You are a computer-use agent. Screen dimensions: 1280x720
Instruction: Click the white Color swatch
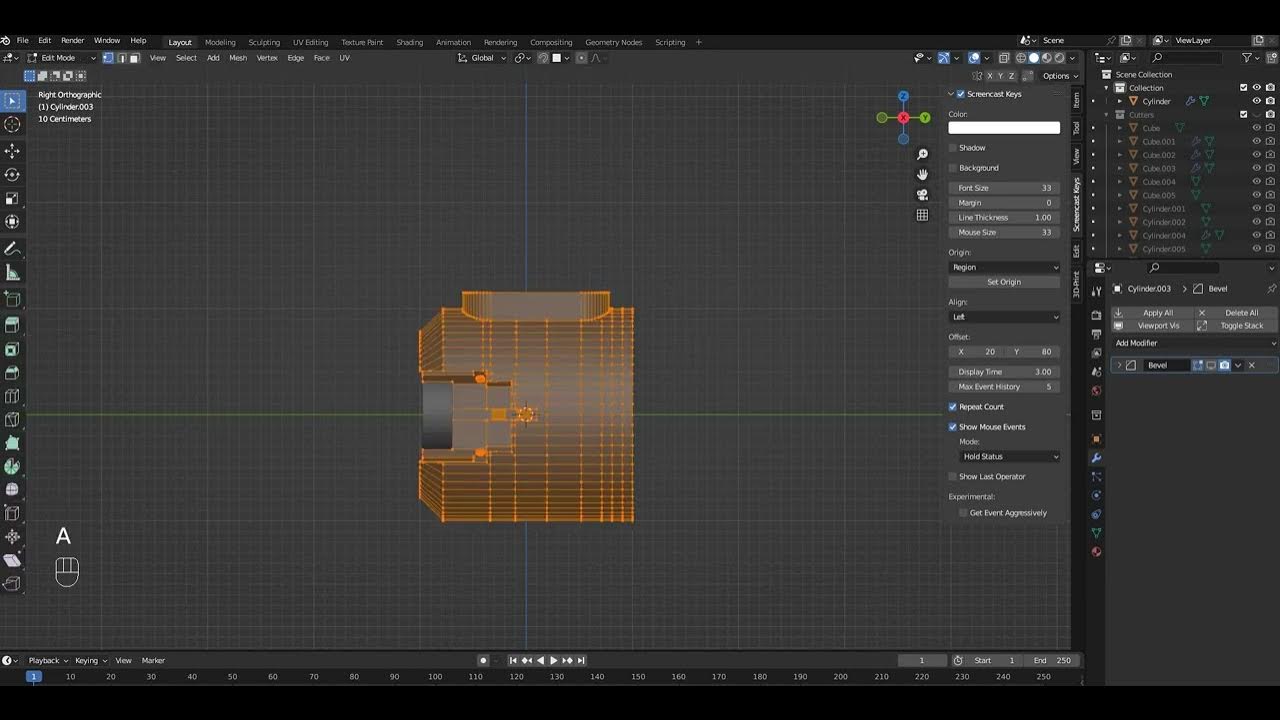pos(1004,128)
